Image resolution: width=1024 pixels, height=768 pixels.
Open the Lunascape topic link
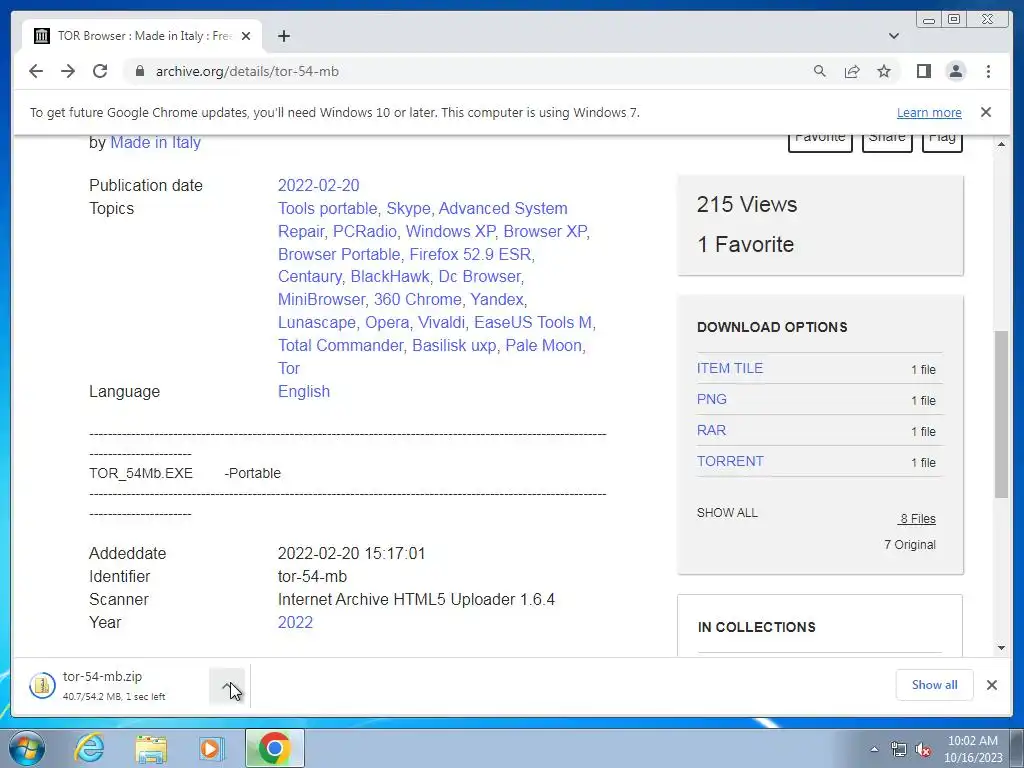317,322
